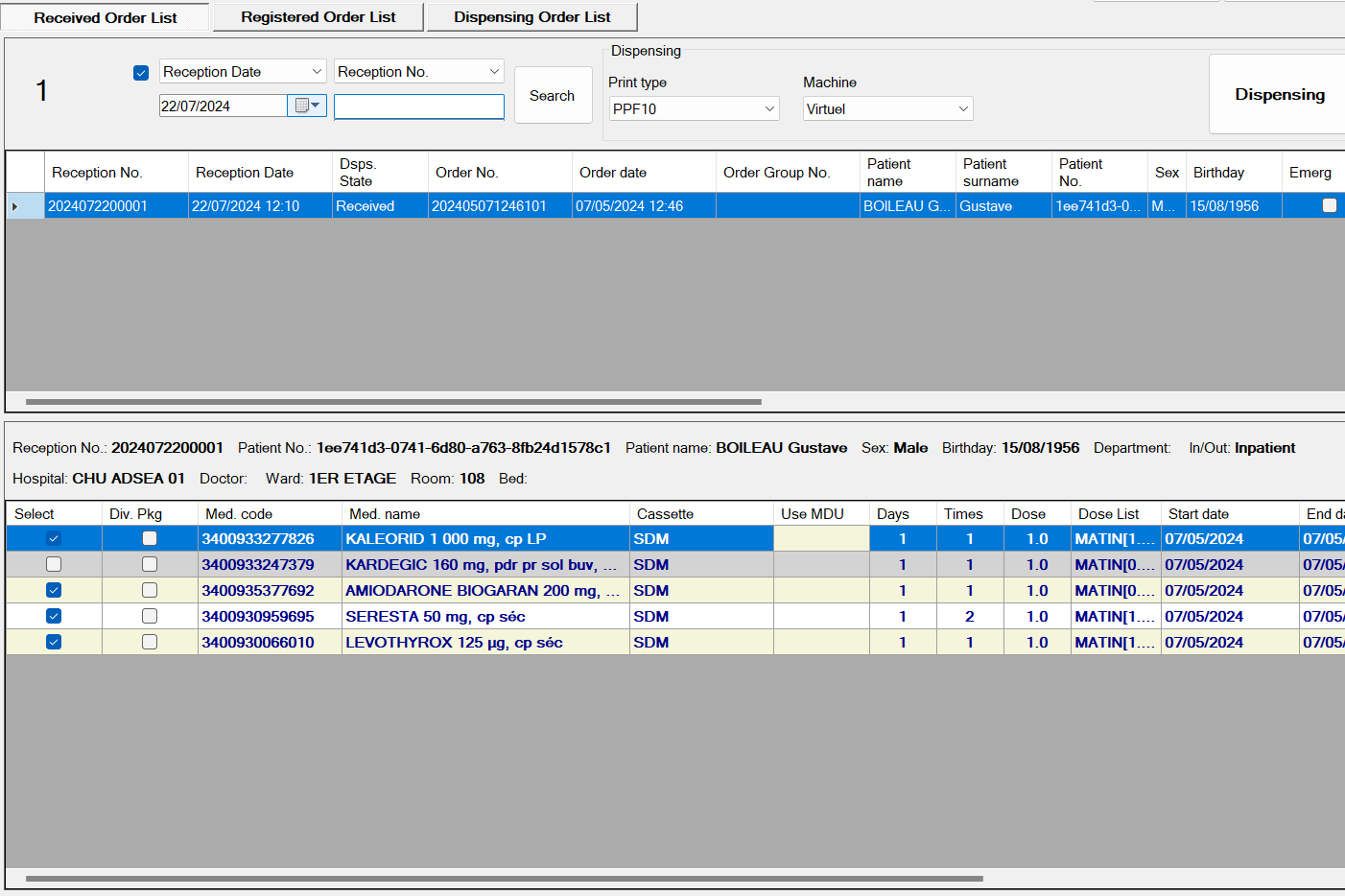Switch to the Registered Order List tab
The height and width of the screenshot is (896, 1345).
click(318, 17)
